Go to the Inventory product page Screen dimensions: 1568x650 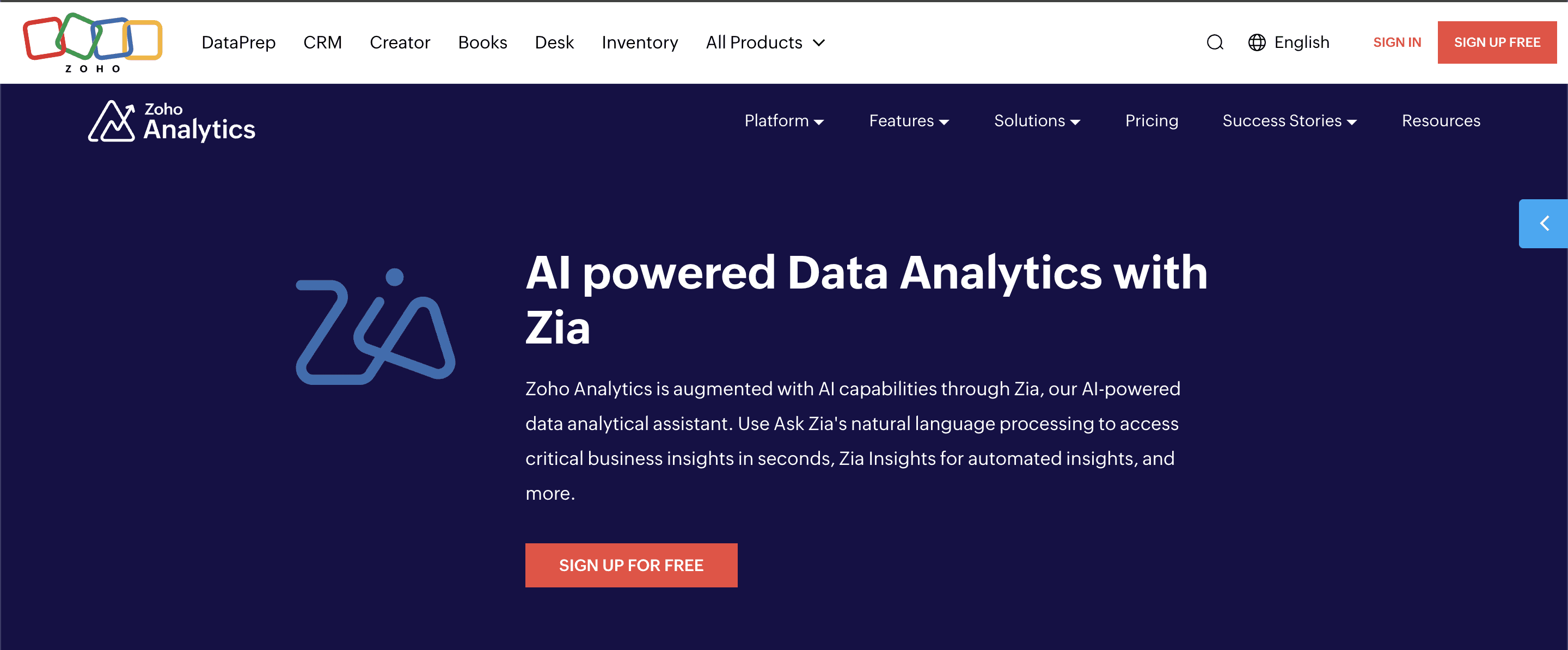coord(640,42)
